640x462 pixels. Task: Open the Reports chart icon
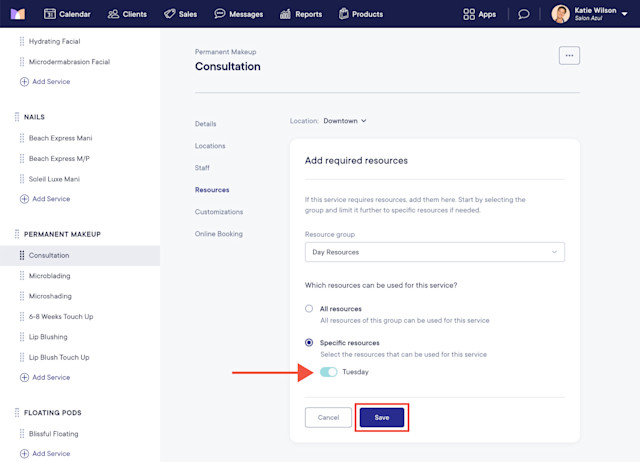point(285,14)
